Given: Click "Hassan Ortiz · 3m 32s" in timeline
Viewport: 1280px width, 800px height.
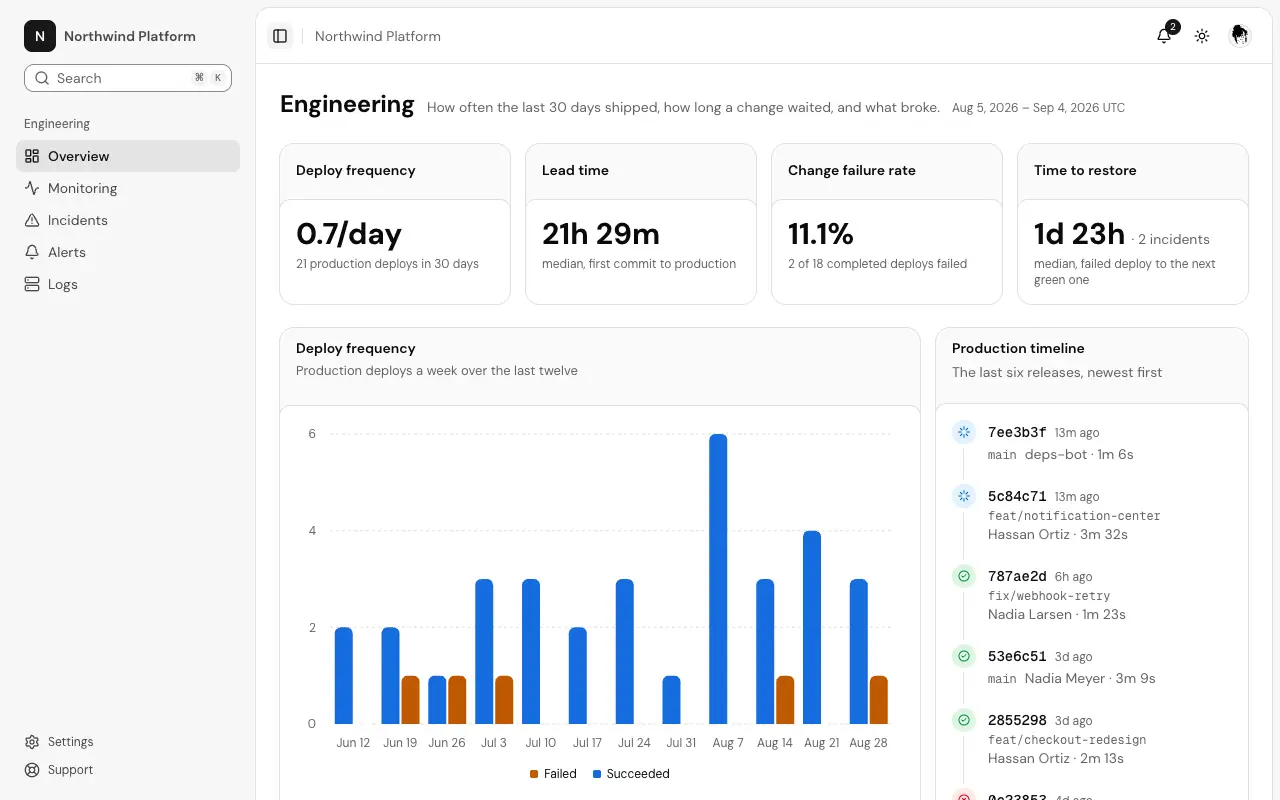Looking at the screenshot, I should pyautogui.click(x=1058, y=534).
